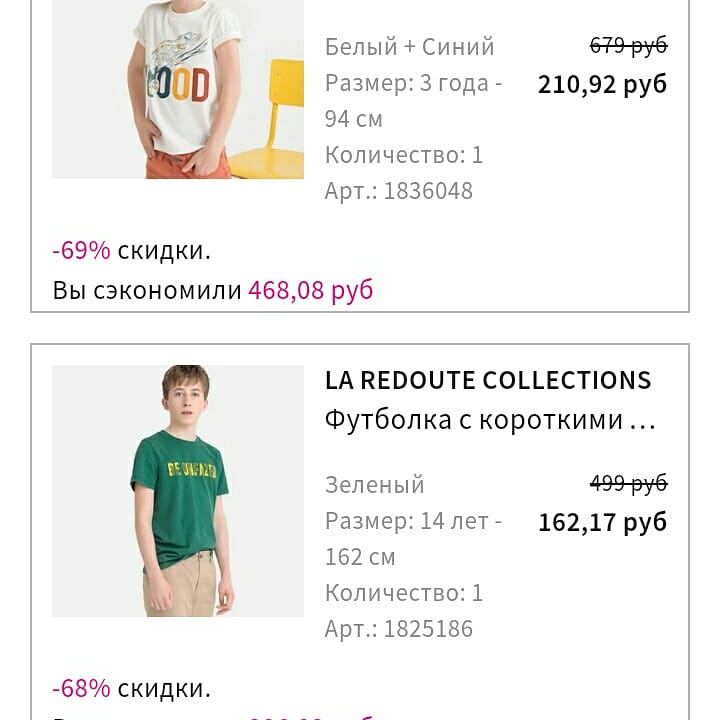Click the -69% скидки label
This screenshot has height=720, width=720.
tap(131, 251)
